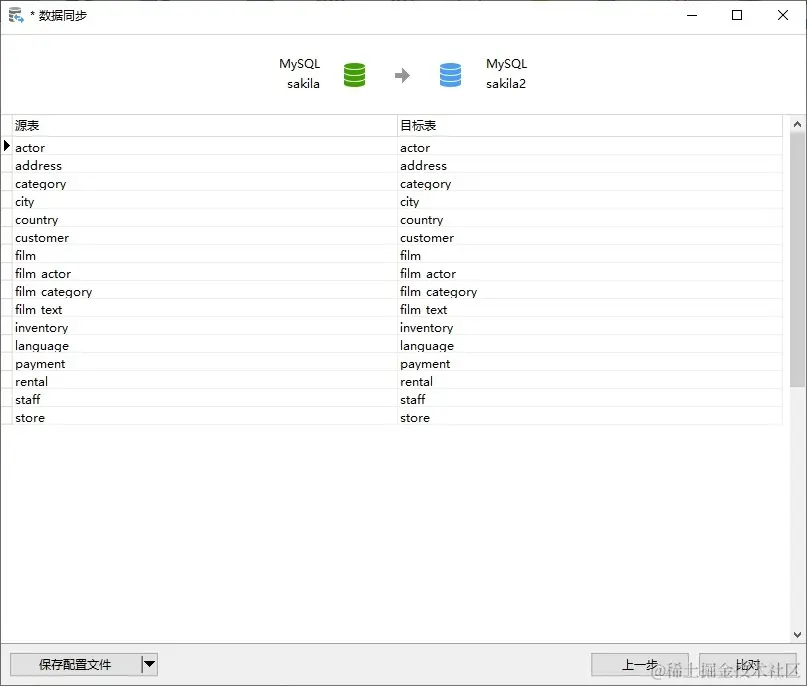Click target table cell language
This screenshot has width=807, height=686.
(590, 344)
